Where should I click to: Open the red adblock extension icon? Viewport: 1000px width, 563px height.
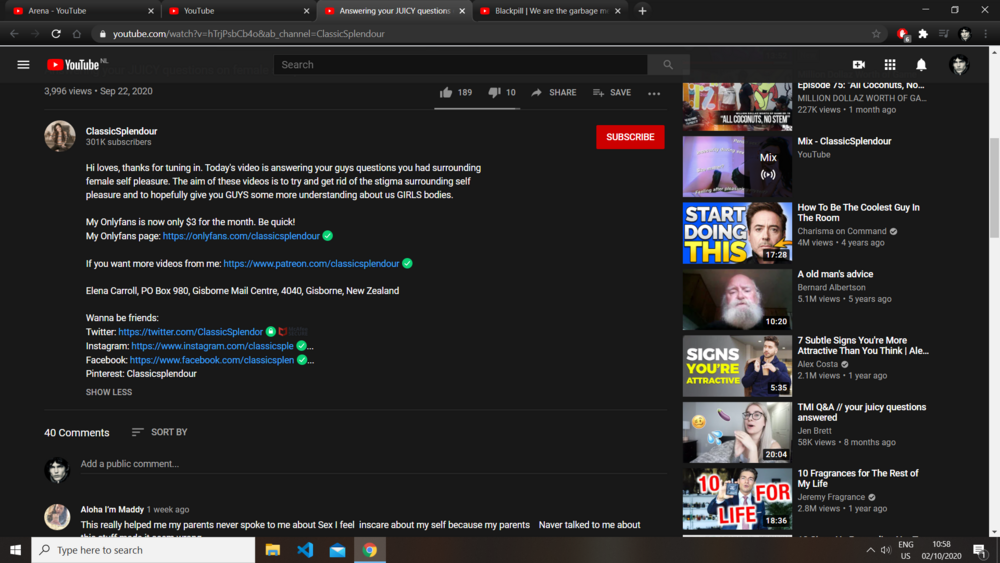coord(902,34)
